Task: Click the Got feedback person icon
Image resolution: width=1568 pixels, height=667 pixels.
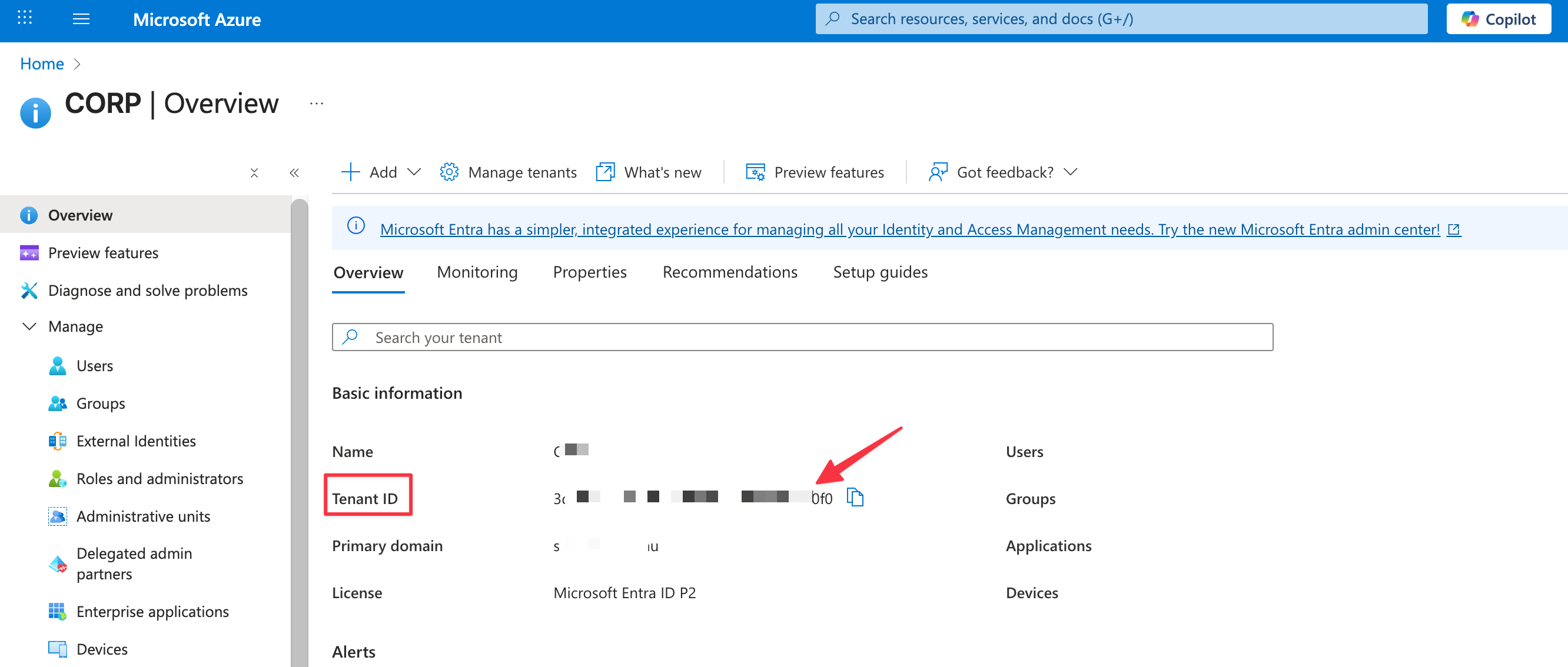Action: coord(938,172)
